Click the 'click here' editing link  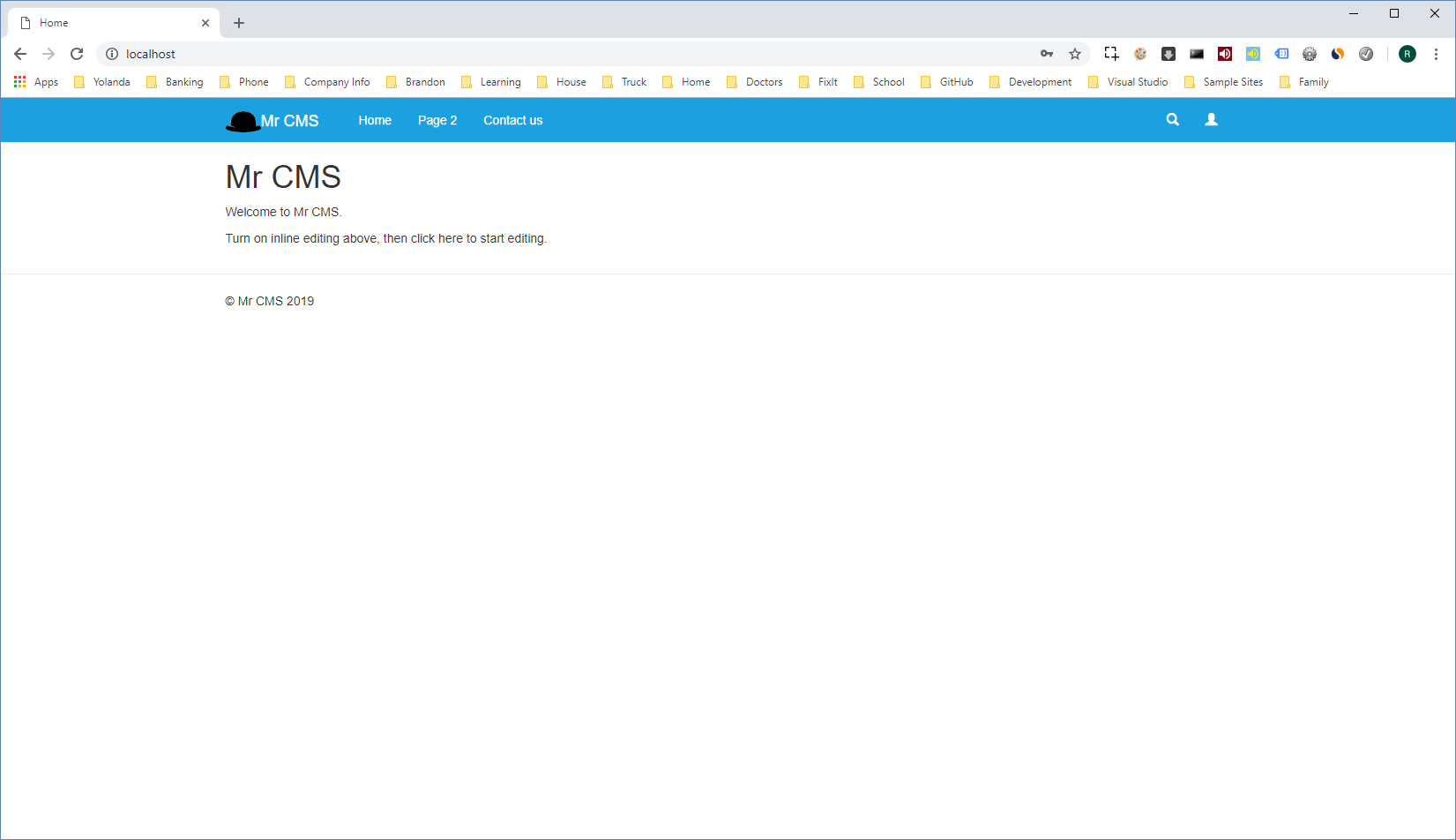(x=436, y=238)
